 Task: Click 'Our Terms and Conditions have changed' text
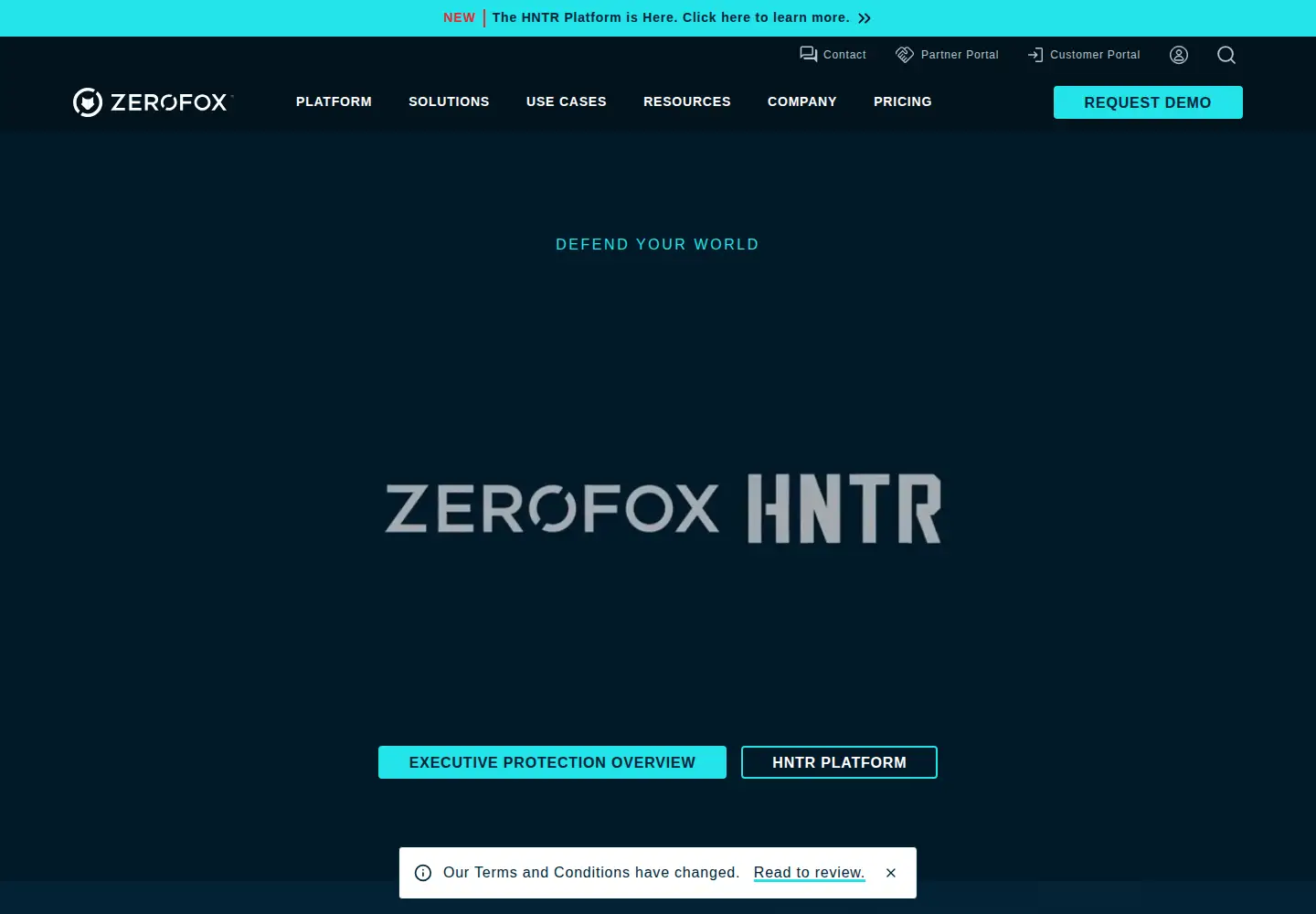point(591,873)
